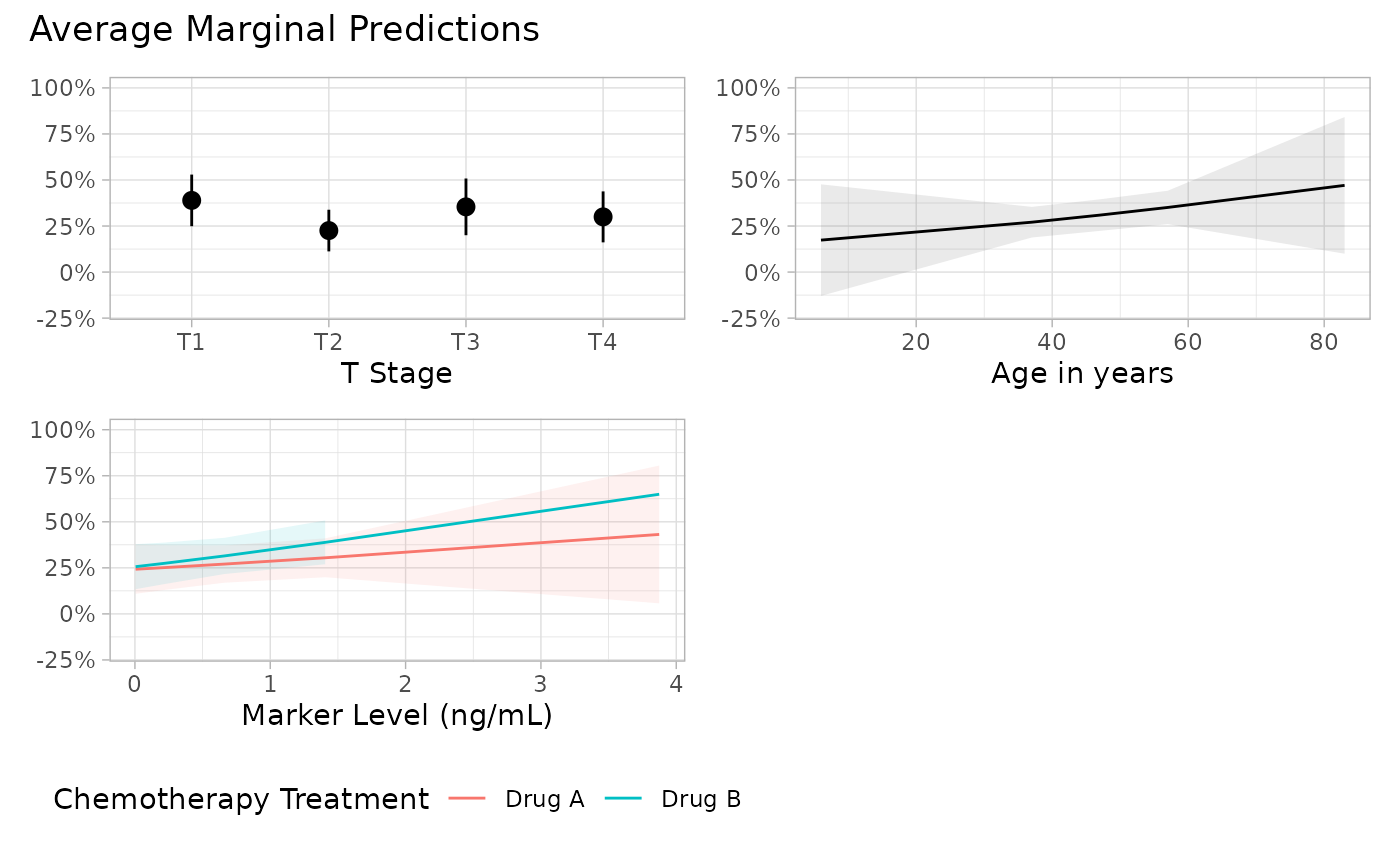Click the 3 tick on the marker level axis
The width and height of the screenshot is (1400, 865).
click(540, 684)
